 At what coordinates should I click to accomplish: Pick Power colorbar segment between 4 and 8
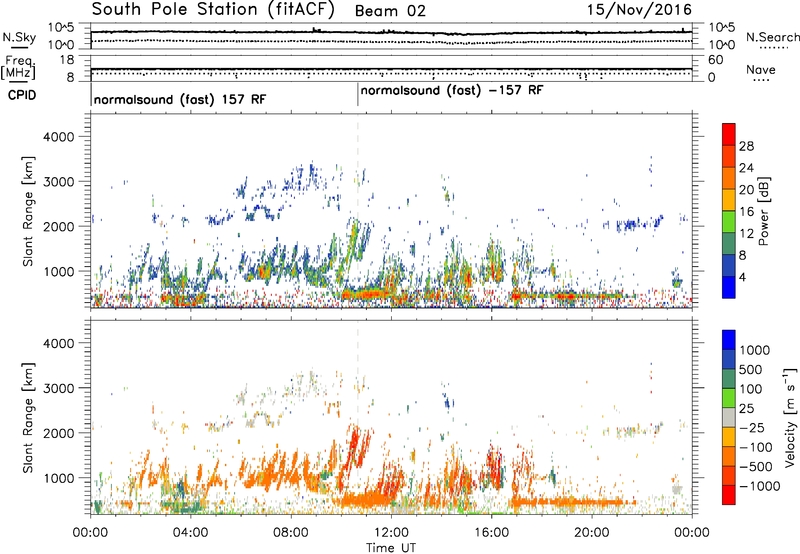[729, 266]
